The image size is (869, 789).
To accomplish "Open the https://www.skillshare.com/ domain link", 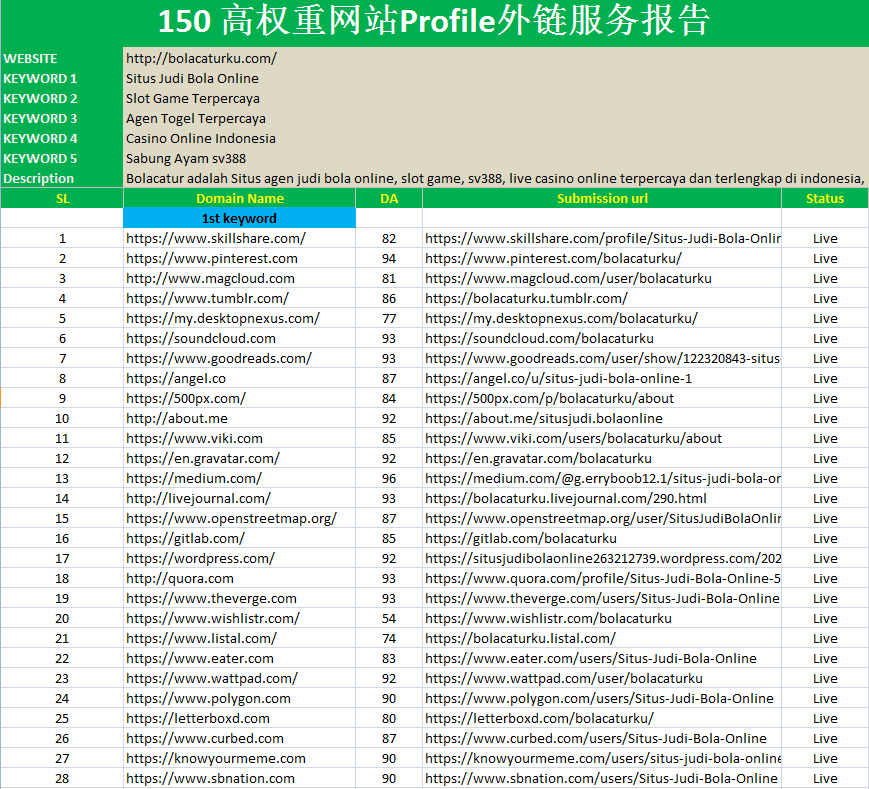I will click(216, 238).
